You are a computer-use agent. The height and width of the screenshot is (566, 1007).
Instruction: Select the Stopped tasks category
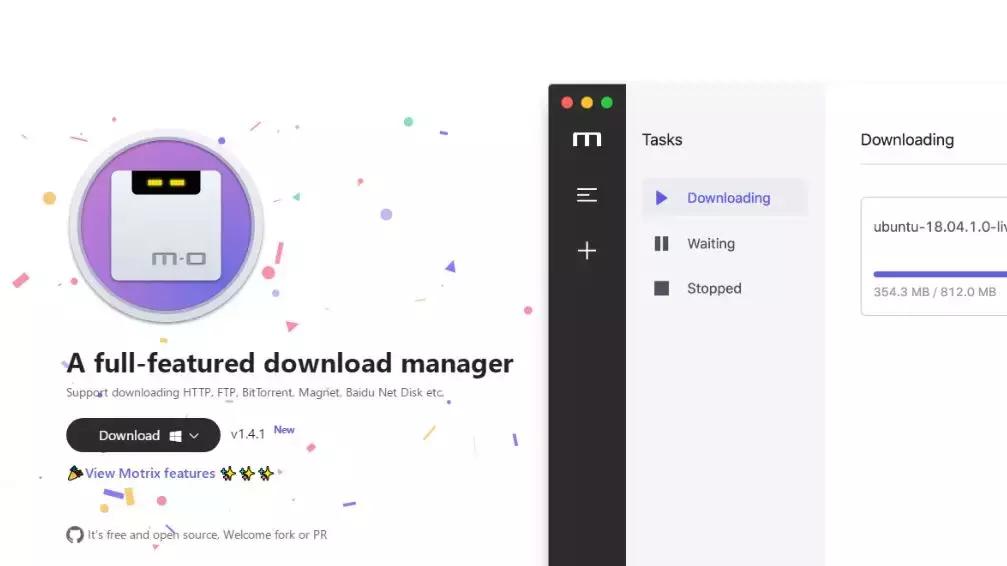[714, 289]
